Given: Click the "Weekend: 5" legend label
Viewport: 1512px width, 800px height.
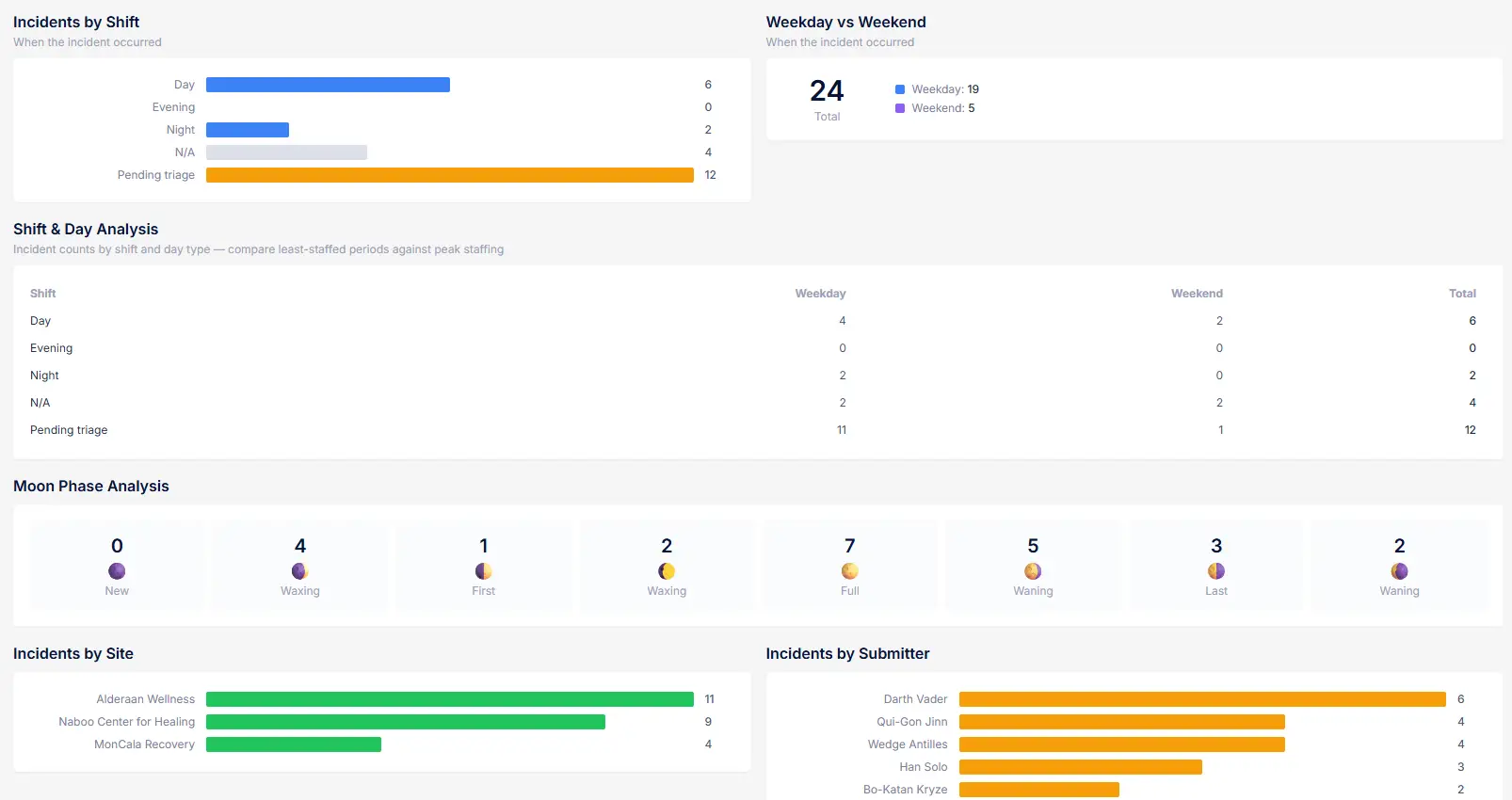Looking at the screenshot, I should [943, 108].
